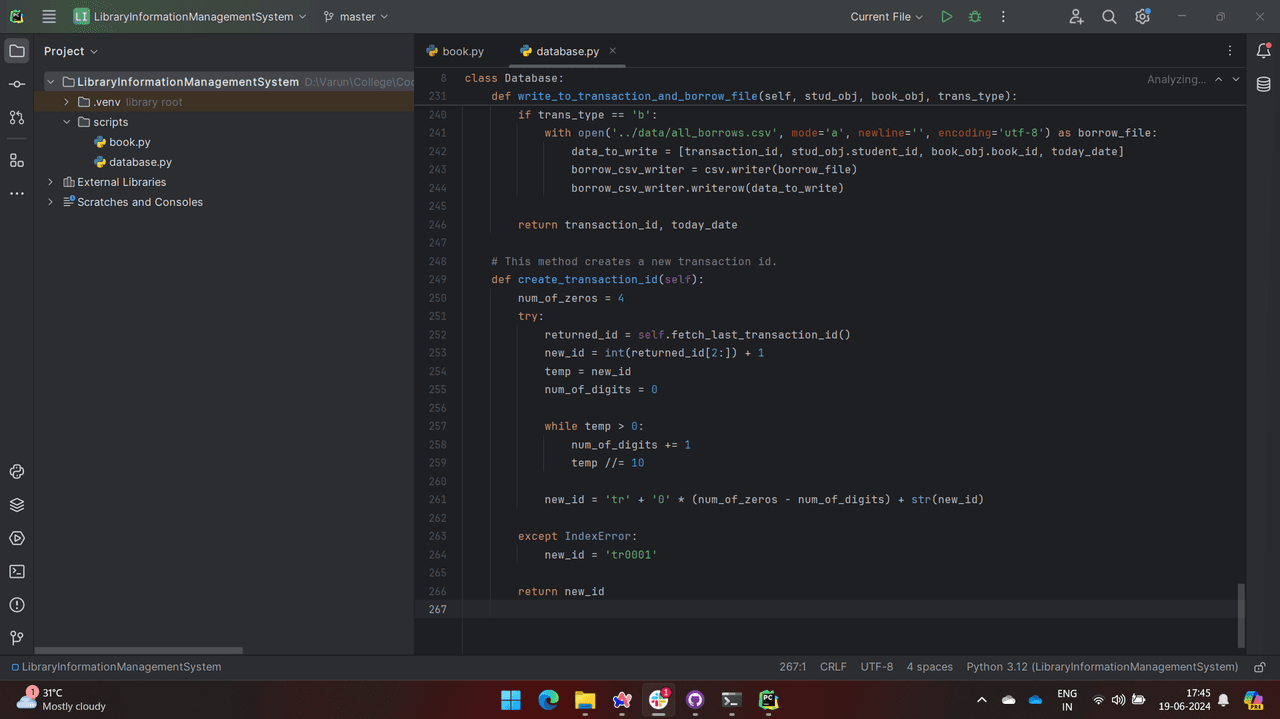Open the Database tool window
Image resolution: width=1280 pixels, height=719 pixels.
(x=1263, y=84)
